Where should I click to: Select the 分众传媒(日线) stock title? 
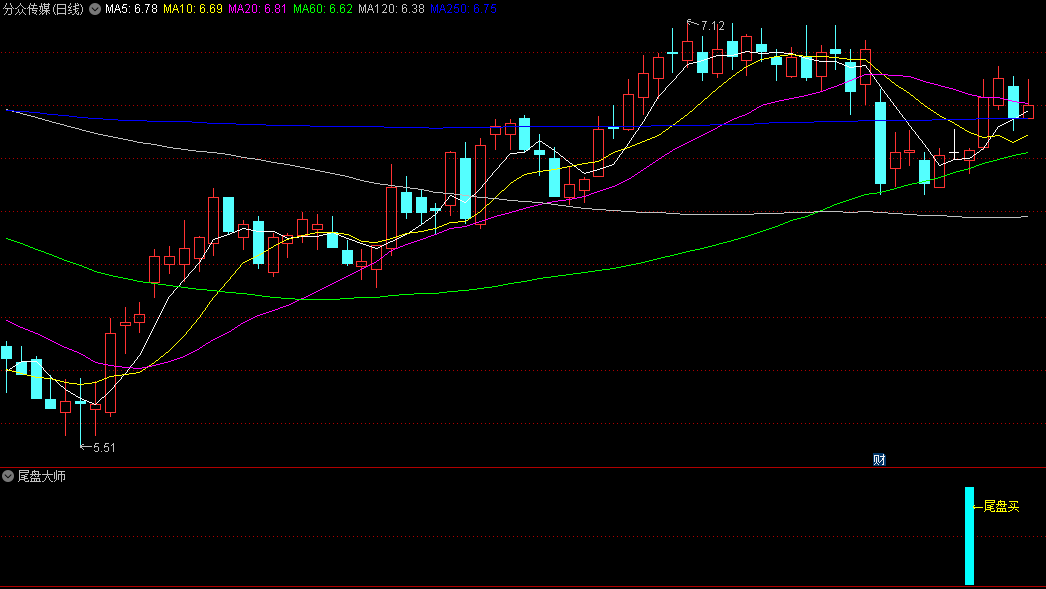pos(43,9)
